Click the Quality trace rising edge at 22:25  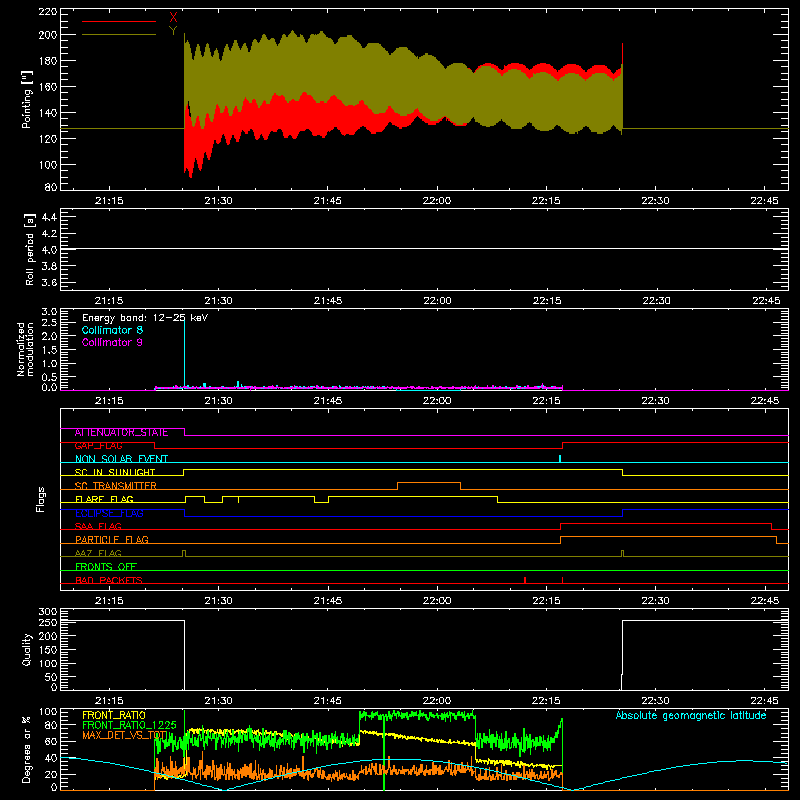622,655
